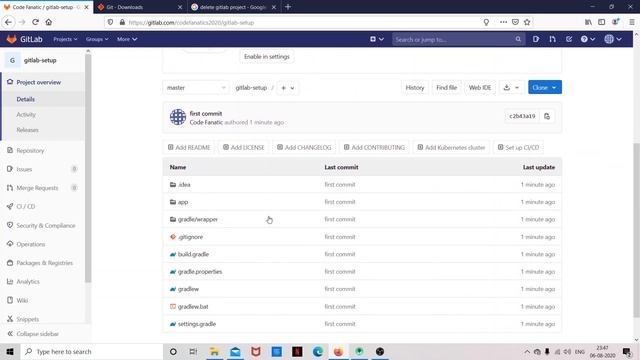Viewport: 640px width, 360px height.
Task: Open the gradlew file
Action: click(x=188, y=289)
